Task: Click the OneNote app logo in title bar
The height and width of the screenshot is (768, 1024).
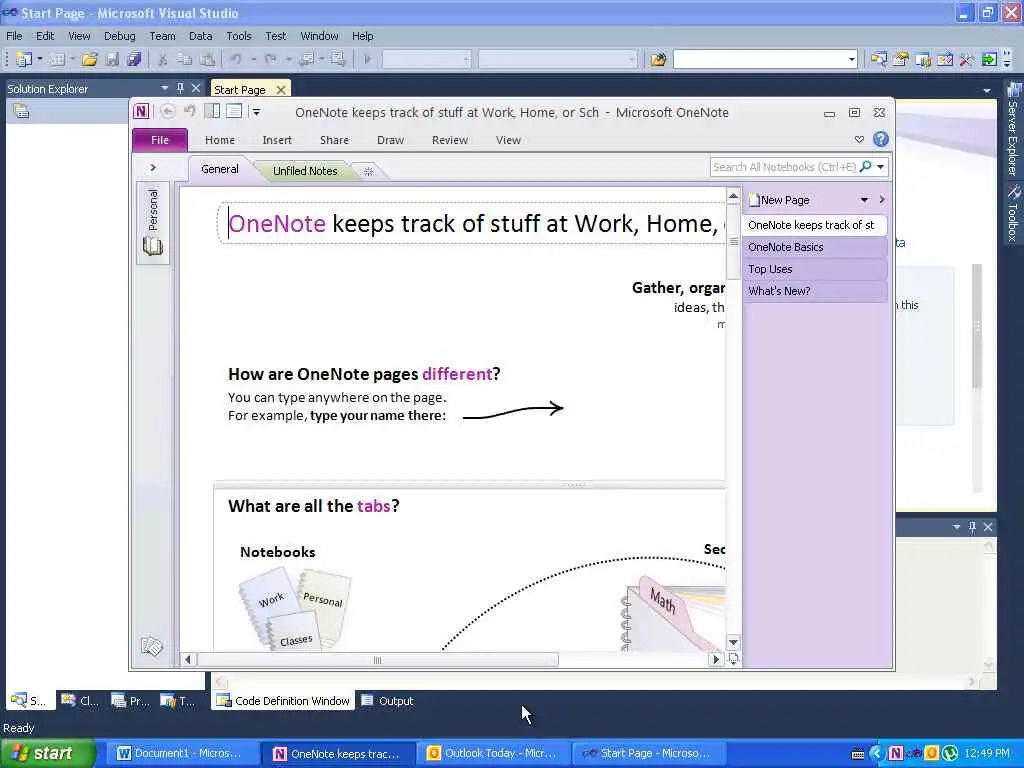Action: tap(141, 112)
